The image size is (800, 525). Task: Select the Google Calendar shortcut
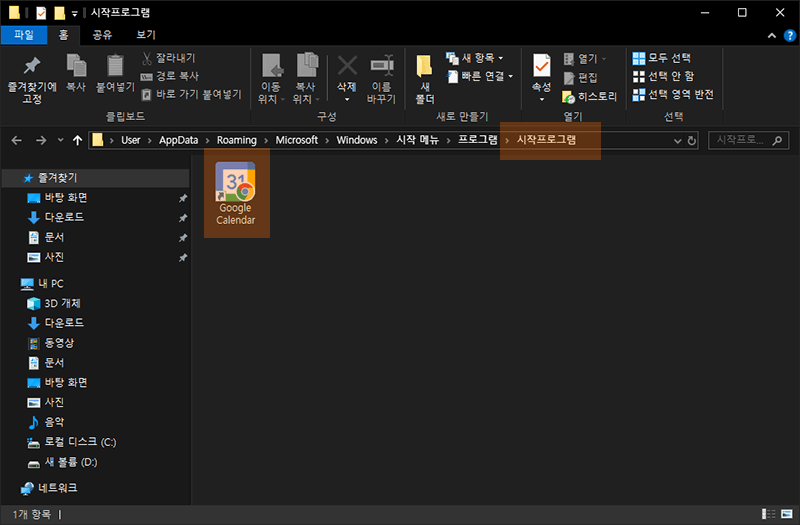[x=235, y=193]
